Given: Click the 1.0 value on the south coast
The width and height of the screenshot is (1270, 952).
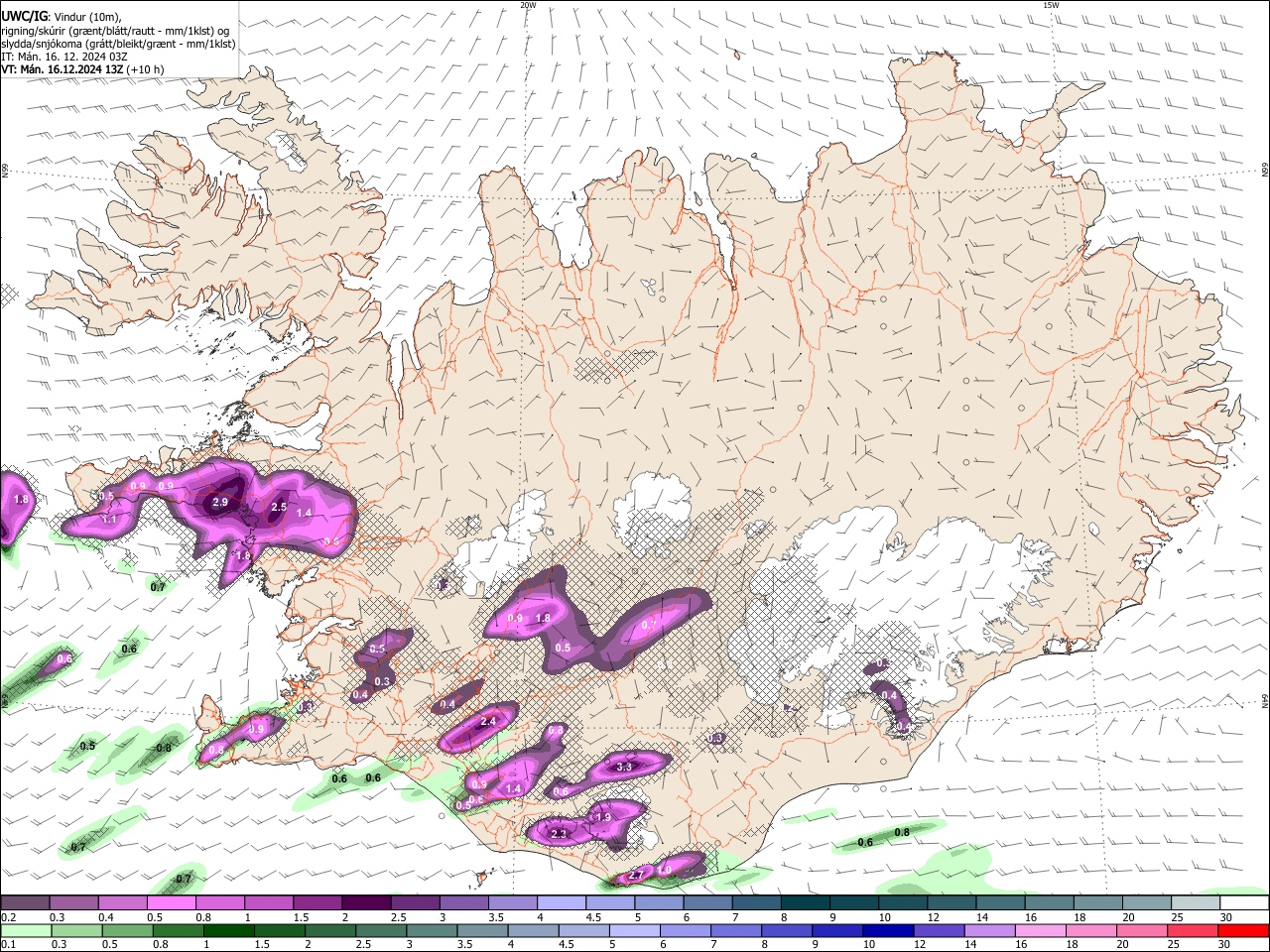Looking at the screenshot, I should tap(664, 870).
